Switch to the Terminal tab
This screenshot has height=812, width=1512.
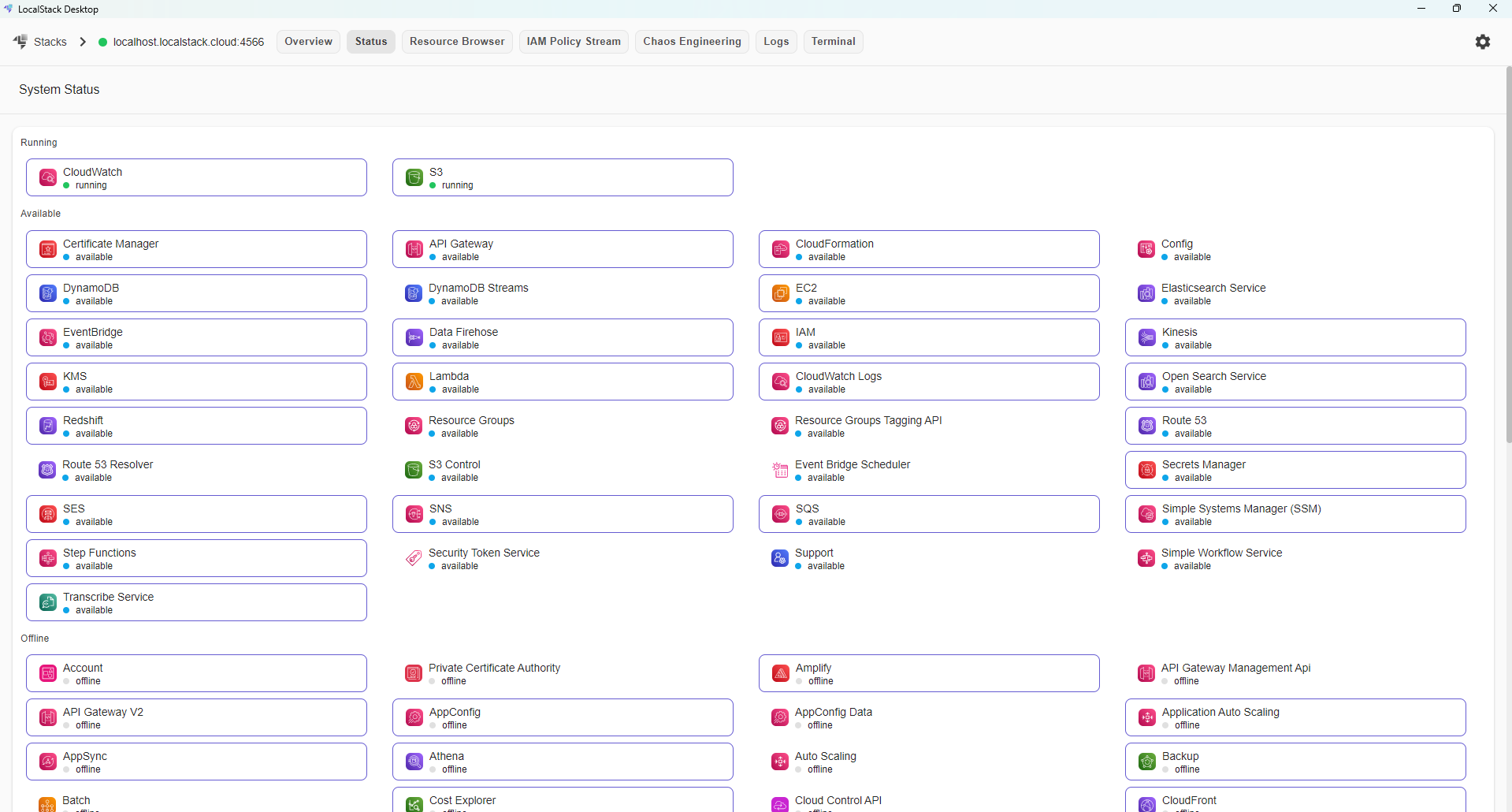(x=834, y=42)
